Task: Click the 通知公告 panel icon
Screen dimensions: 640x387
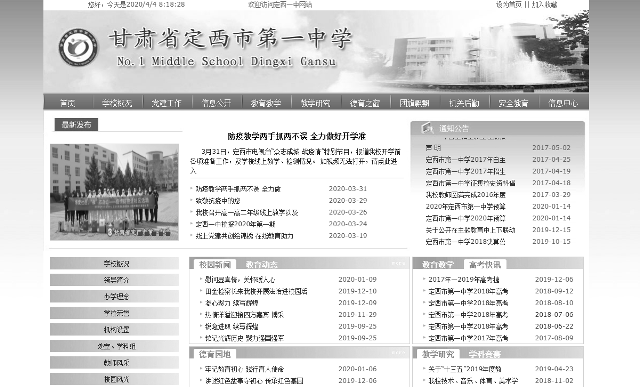Action: point(427,128)
